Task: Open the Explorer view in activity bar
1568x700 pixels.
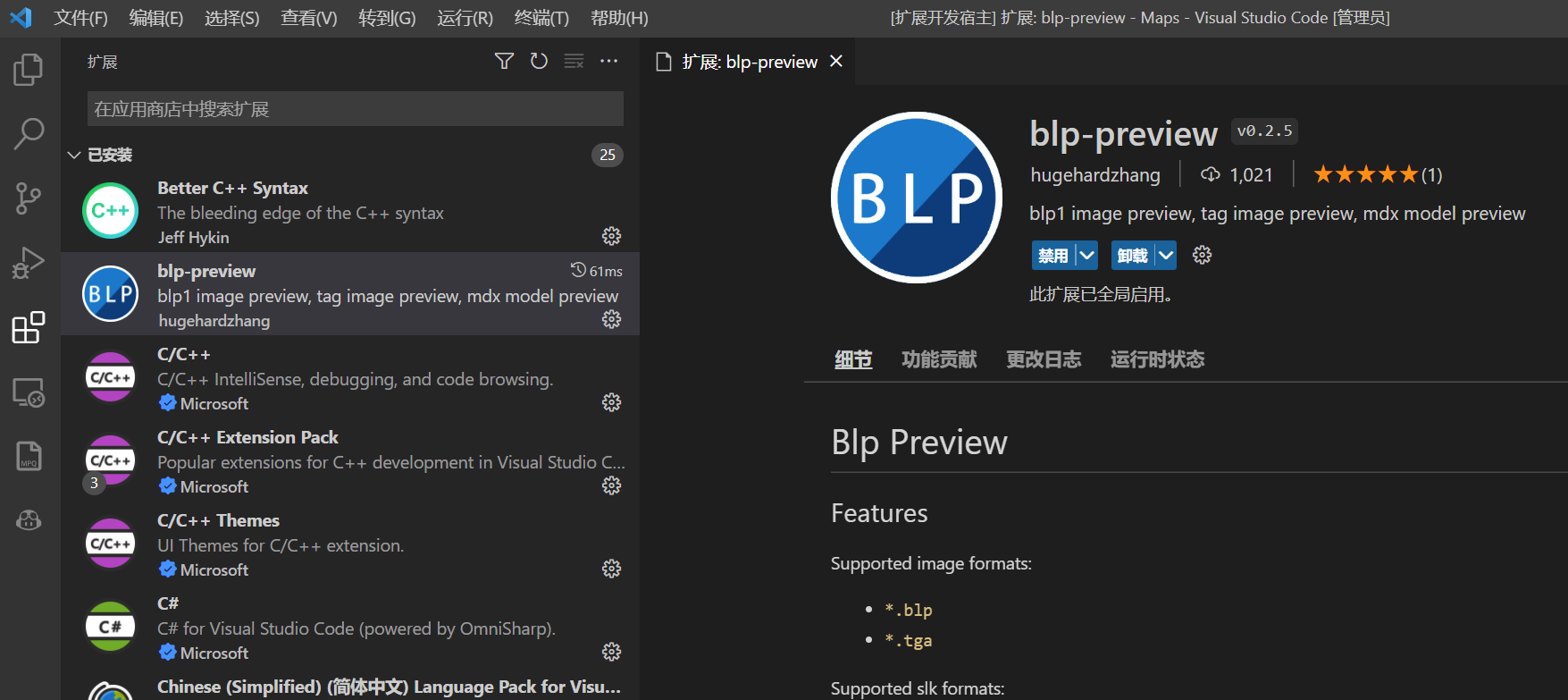Action: tap(29, 70)
